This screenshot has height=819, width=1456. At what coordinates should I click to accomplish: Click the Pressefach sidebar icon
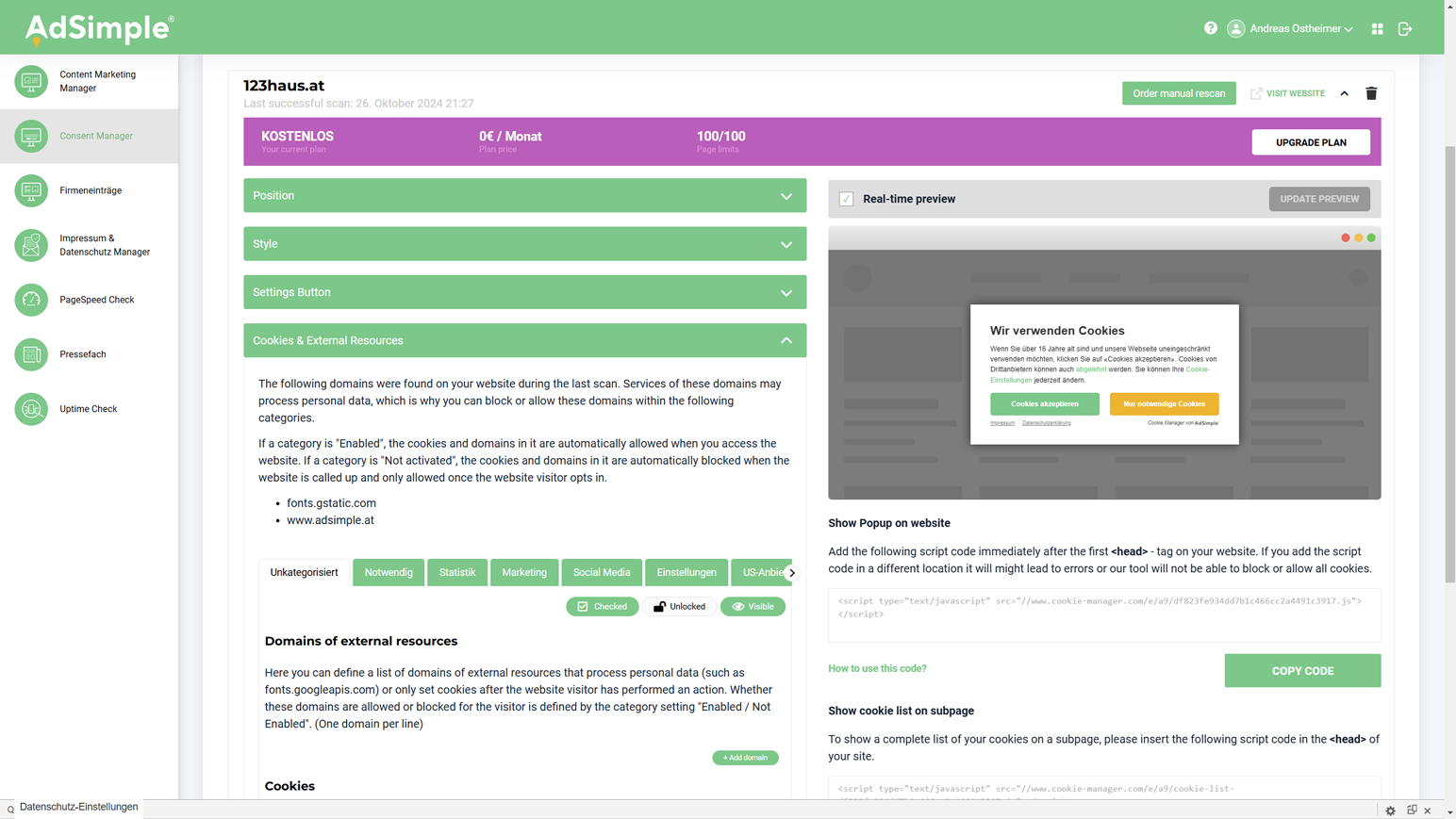point(31,354)
